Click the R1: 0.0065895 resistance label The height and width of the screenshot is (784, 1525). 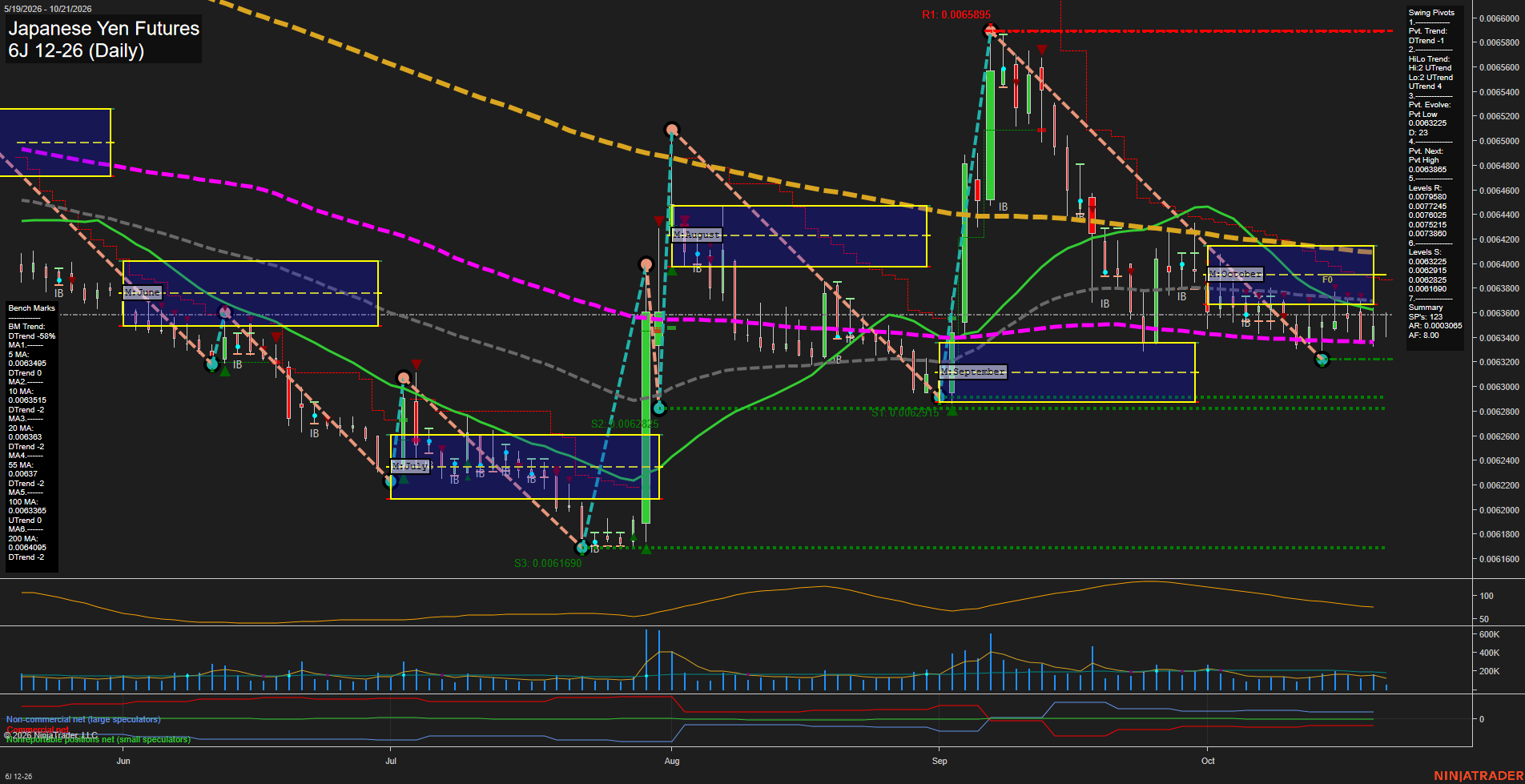(956, 14)
